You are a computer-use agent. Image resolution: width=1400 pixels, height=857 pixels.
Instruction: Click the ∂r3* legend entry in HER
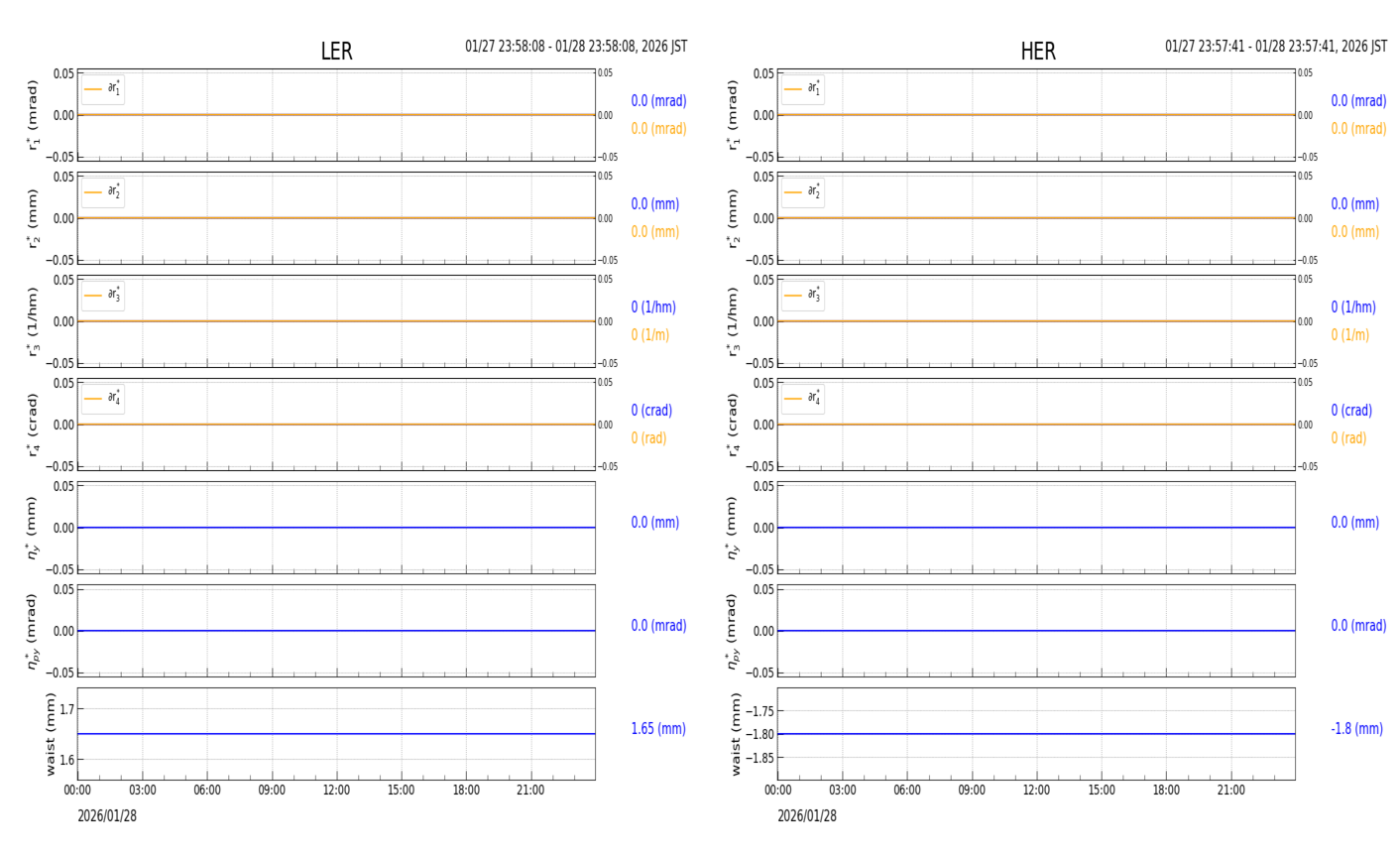(x=803, y=296)
